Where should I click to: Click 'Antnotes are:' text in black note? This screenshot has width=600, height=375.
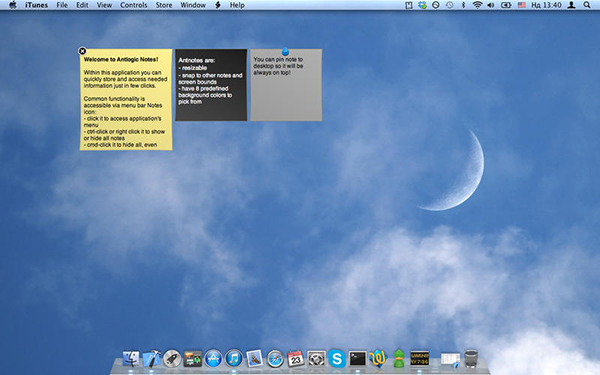[x=197, y=60]
